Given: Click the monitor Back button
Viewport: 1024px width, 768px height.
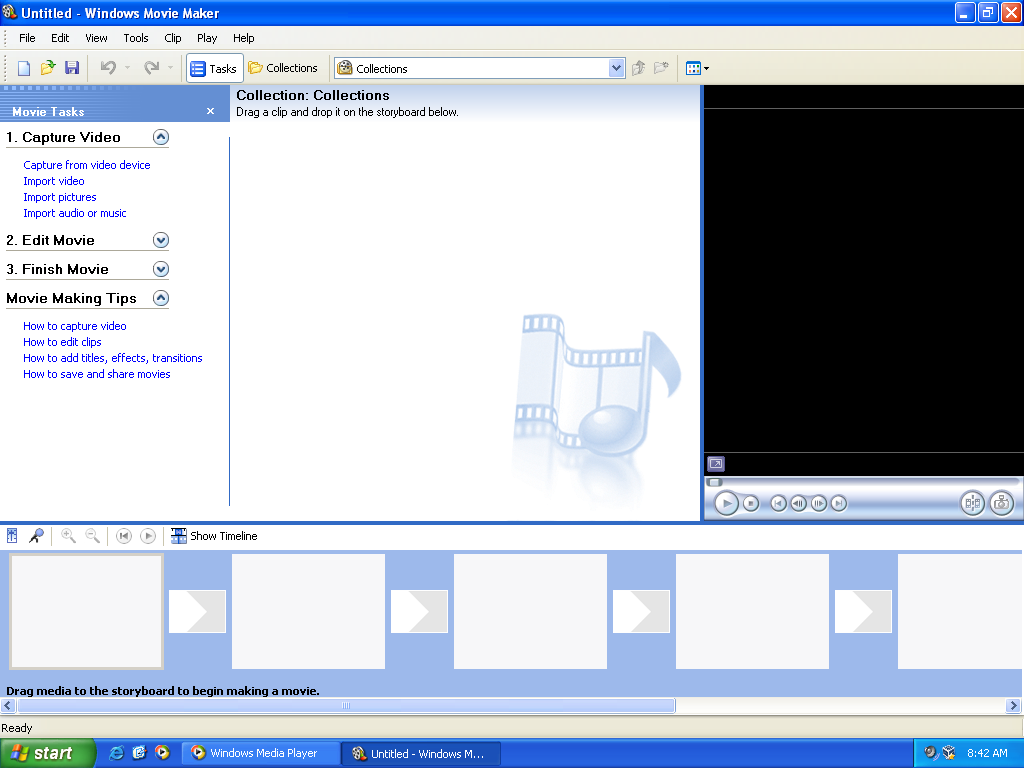Looking at the screenshot, I should 778,504.
